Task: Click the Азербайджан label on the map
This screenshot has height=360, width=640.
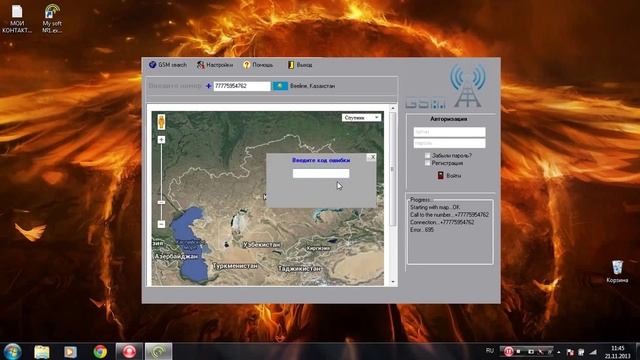Action: [176, 256]
